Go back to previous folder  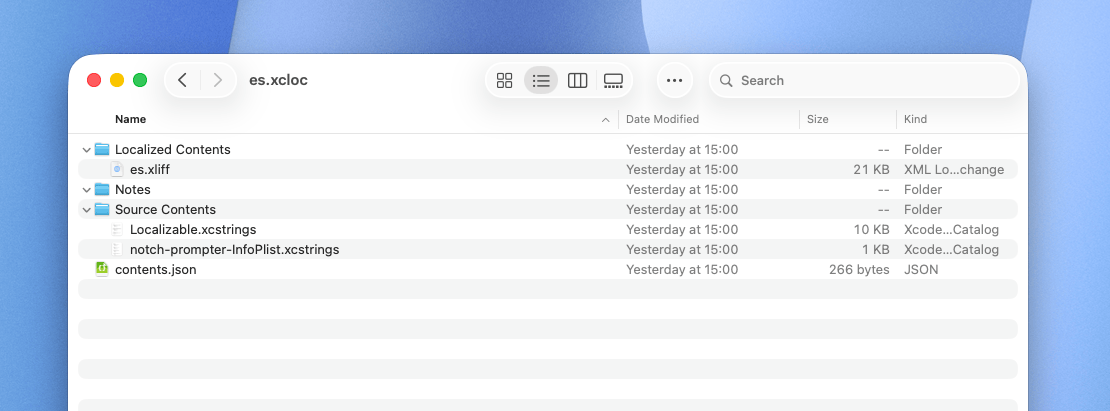tap(182, 80)
